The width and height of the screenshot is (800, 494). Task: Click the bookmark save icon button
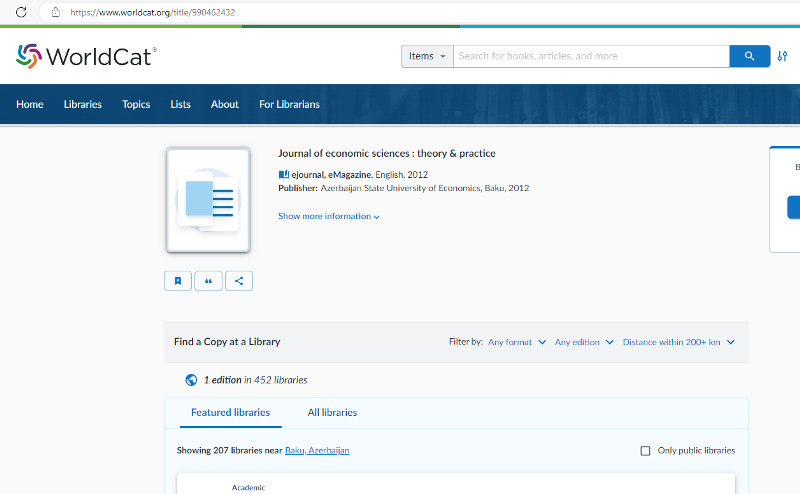[178, 281]
